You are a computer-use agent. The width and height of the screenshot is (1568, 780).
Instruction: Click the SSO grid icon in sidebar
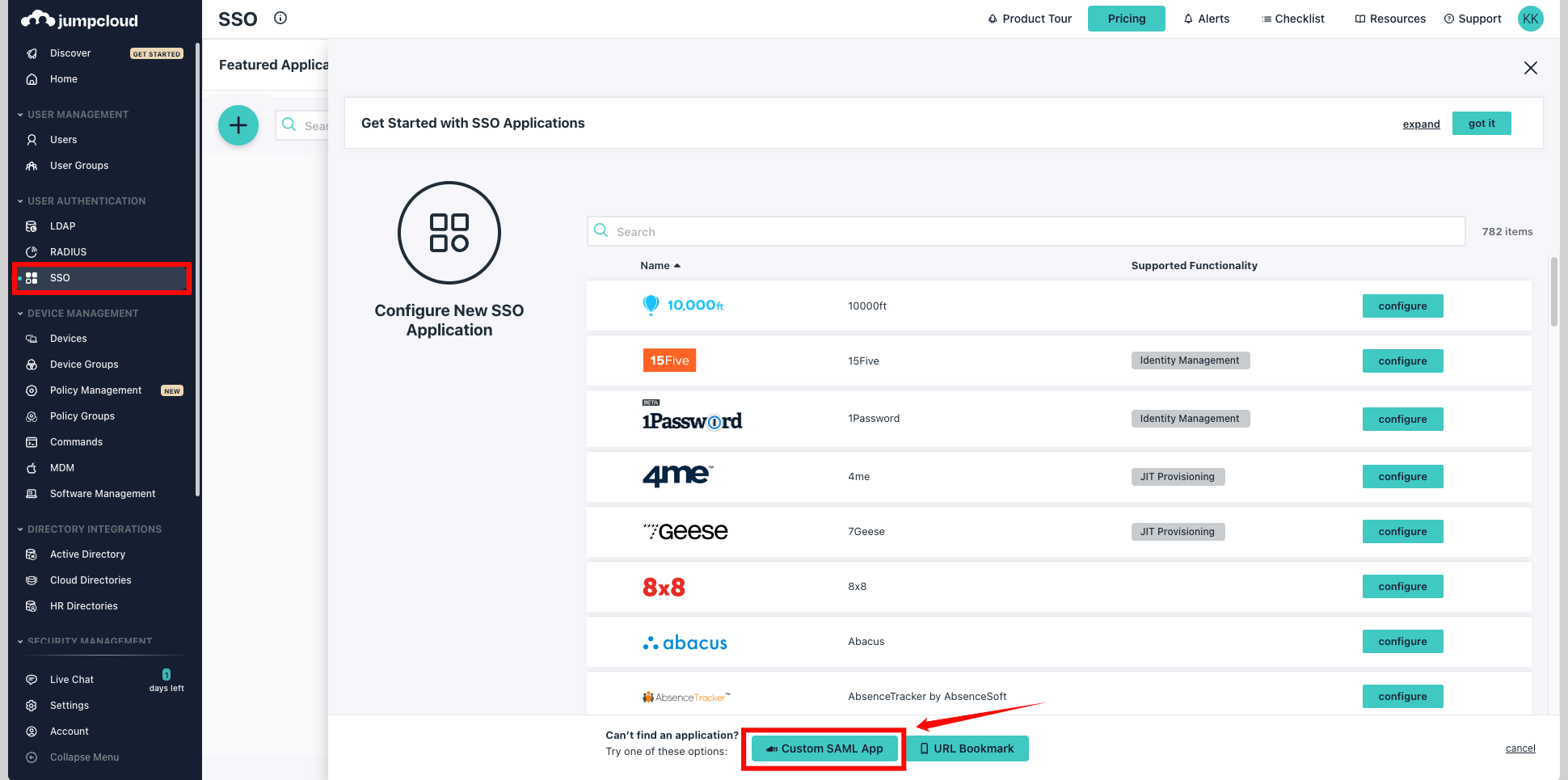pyautogui.click(x=32, y=278)
